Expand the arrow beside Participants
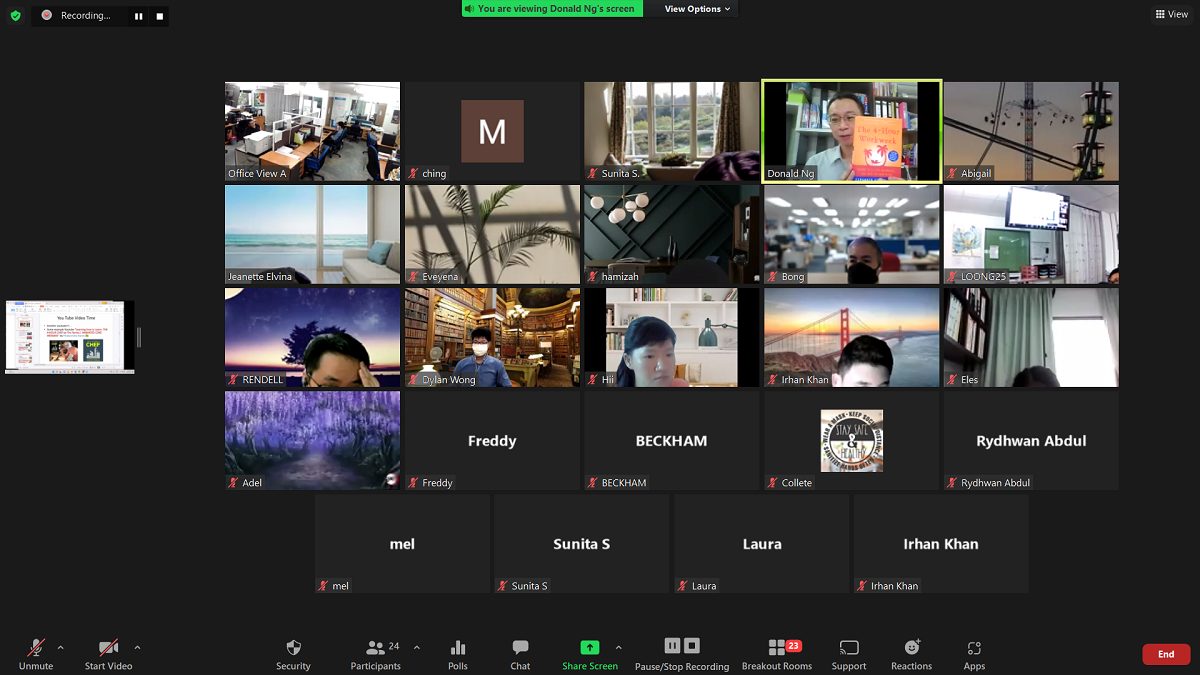1200x675 pixels. tap(416, 647)
